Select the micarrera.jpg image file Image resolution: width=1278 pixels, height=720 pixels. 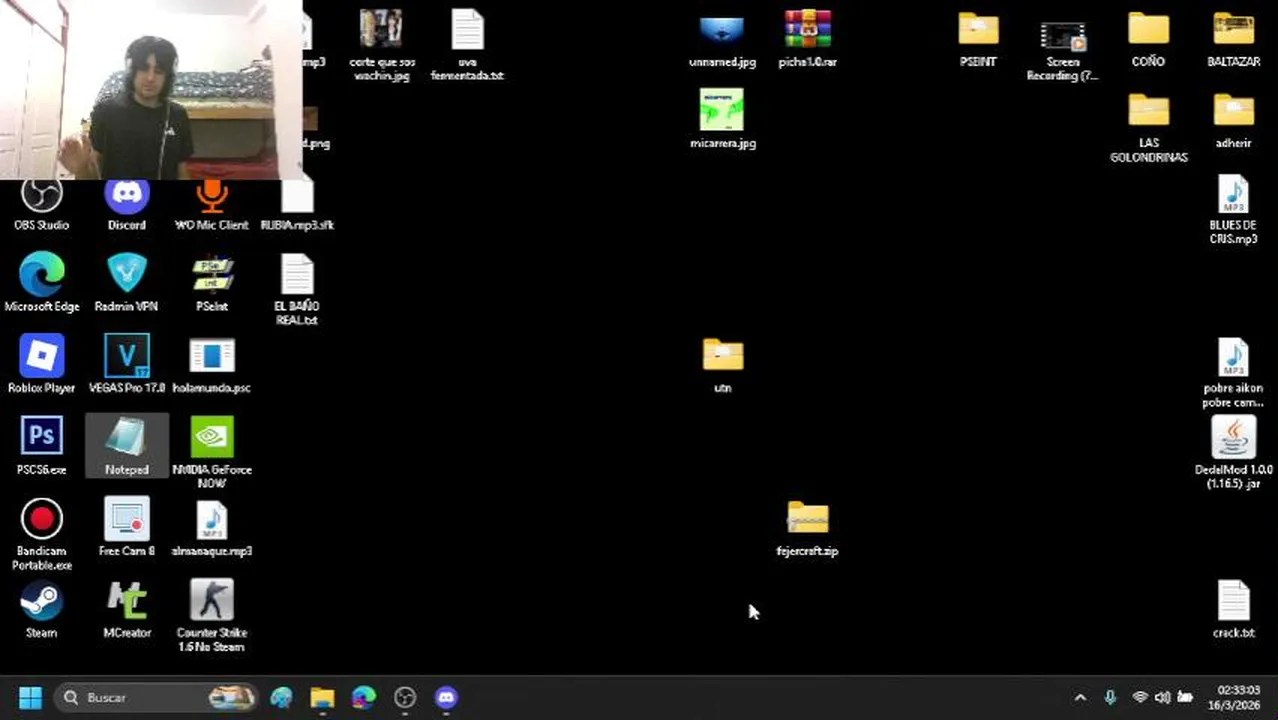coord(722,120)
